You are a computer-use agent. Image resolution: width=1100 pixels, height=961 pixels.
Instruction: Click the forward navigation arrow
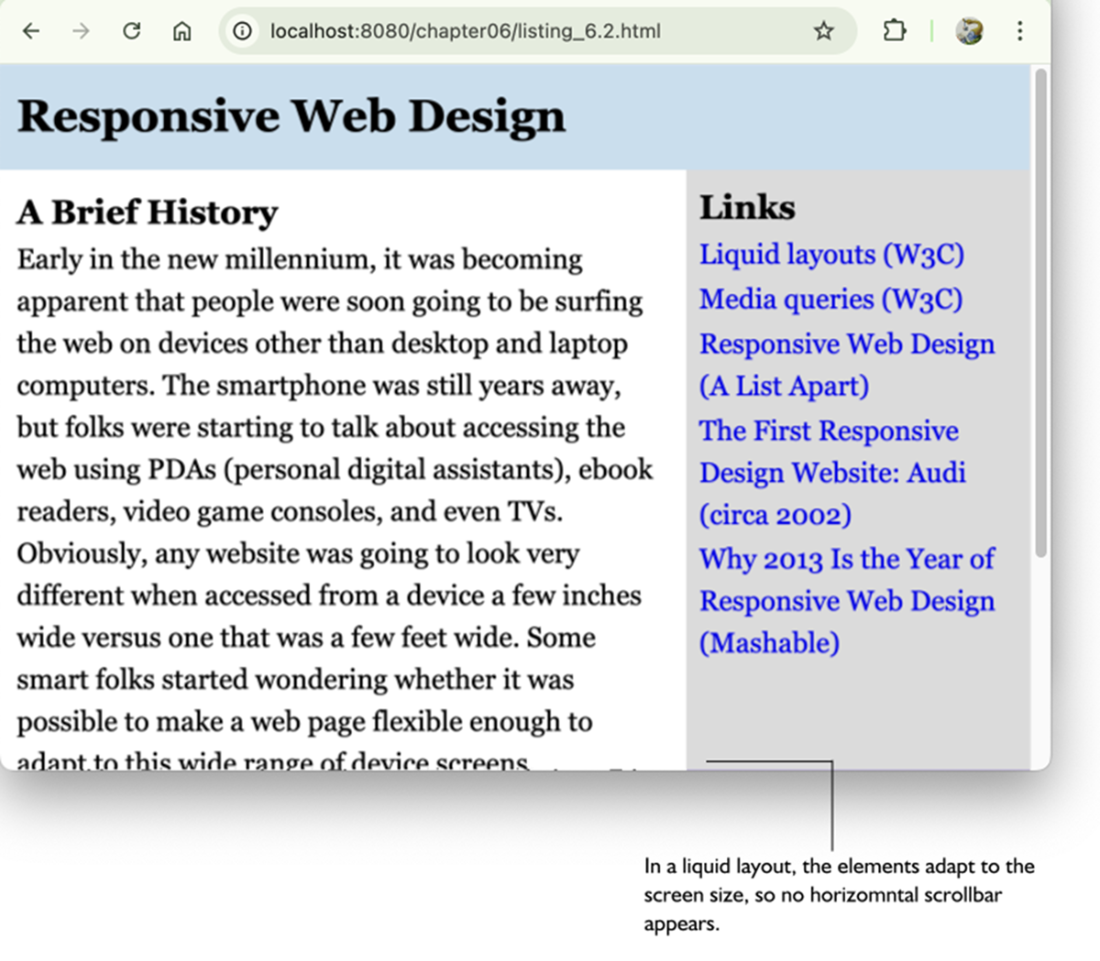(81, 31)
